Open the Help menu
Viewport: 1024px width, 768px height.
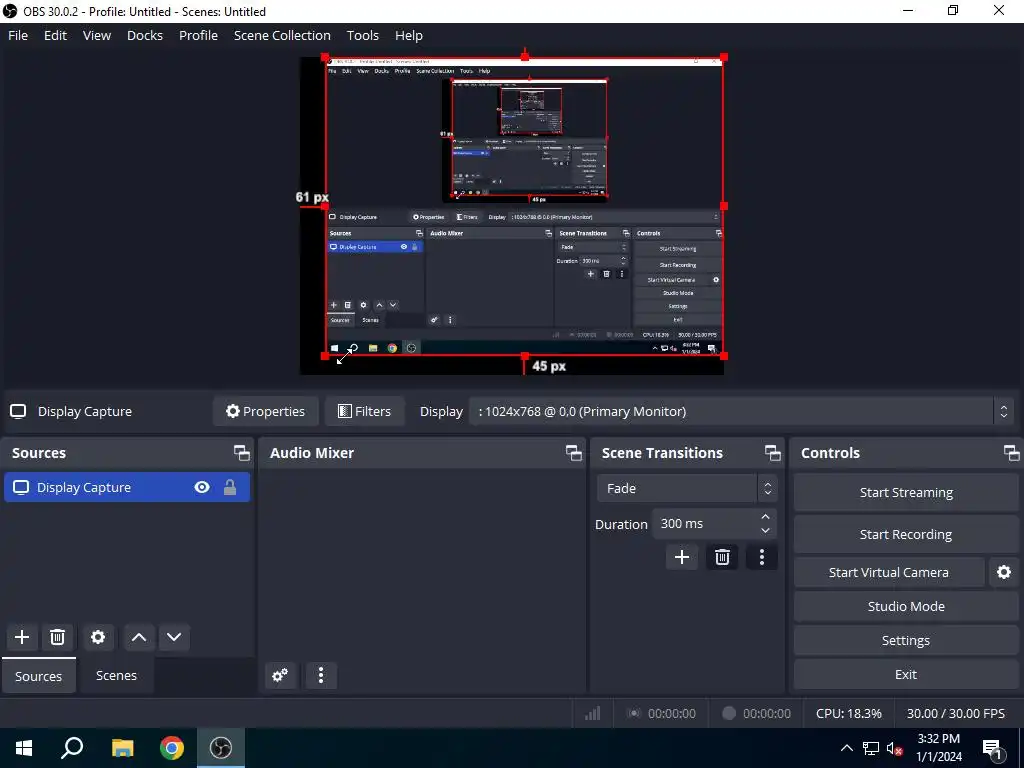pos(409,35)
